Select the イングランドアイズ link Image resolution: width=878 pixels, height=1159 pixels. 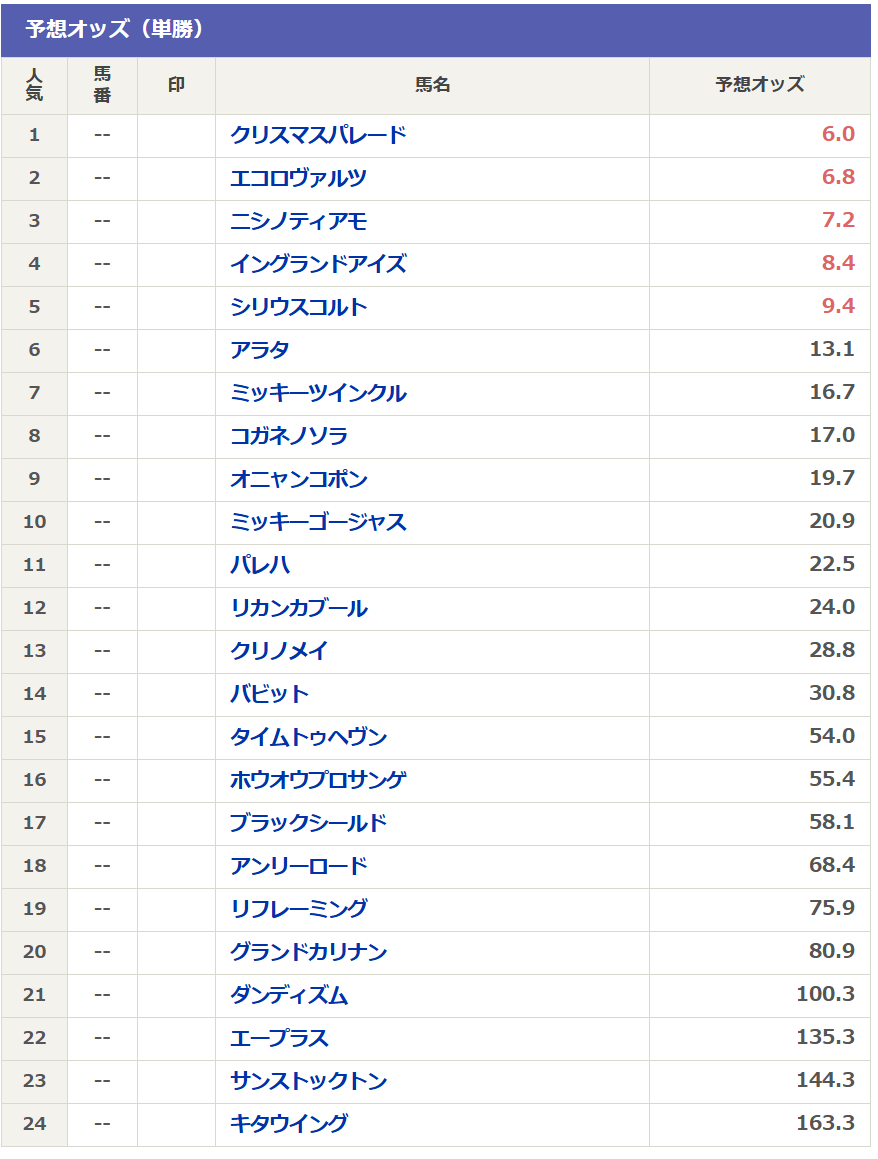point(318,264)
